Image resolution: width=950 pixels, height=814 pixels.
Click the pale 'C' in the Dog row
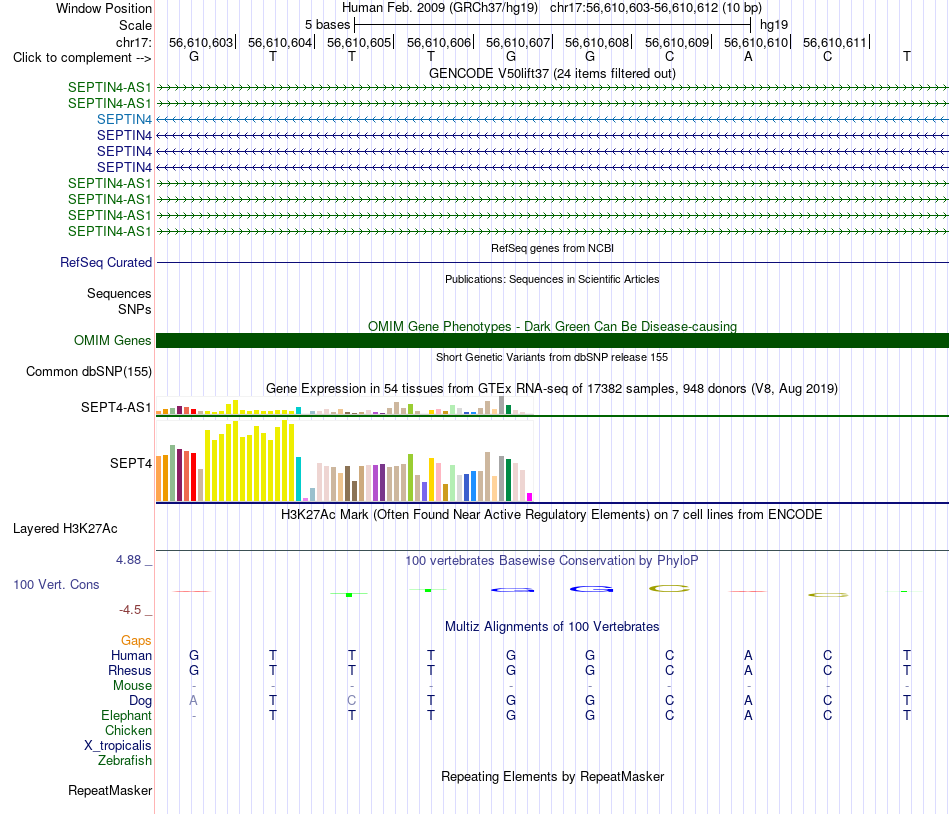351,700
